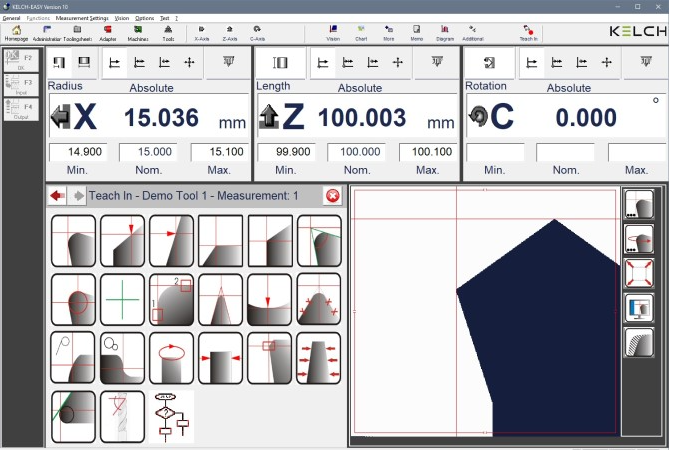The image size is (675, 450).
Task: Click the Z Min field showing 99.900
Action: click(x=287, y=152)
